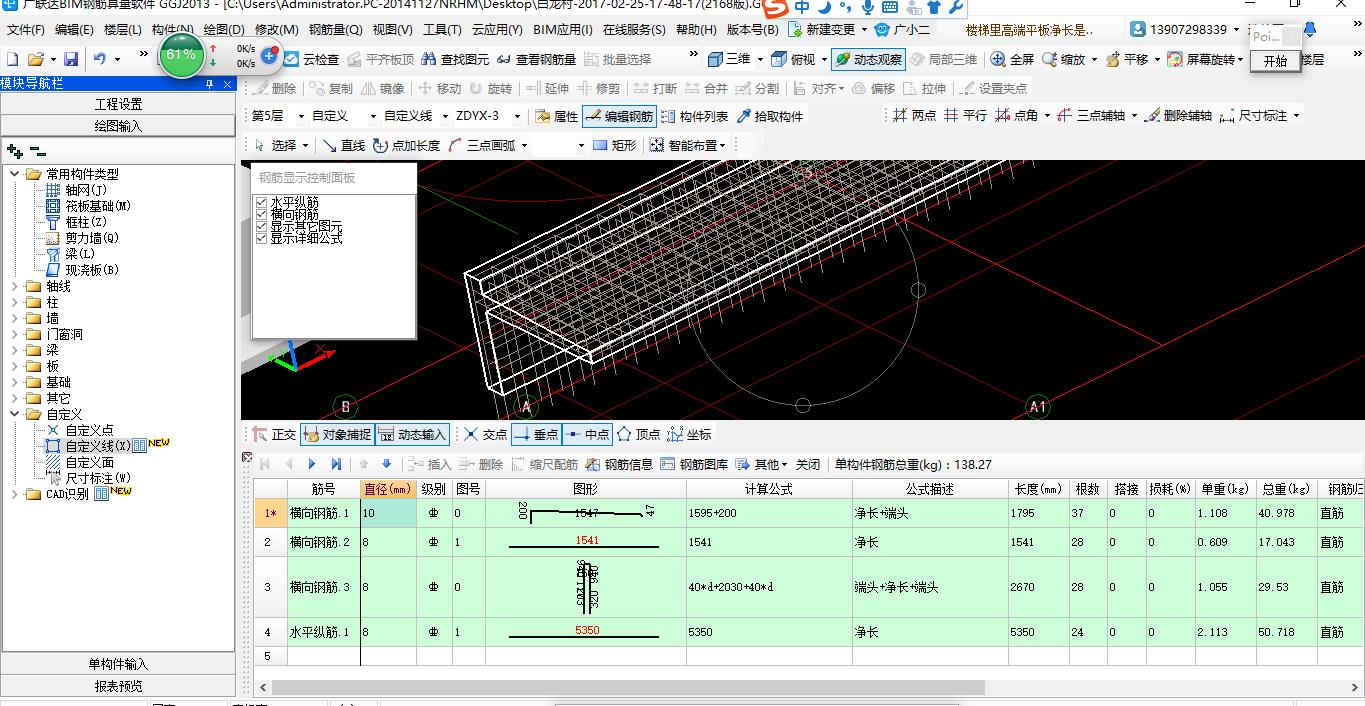Toggle 显示其它图元 checkbox
This screenshot has height=706, width=1365.
coord(262,227)
